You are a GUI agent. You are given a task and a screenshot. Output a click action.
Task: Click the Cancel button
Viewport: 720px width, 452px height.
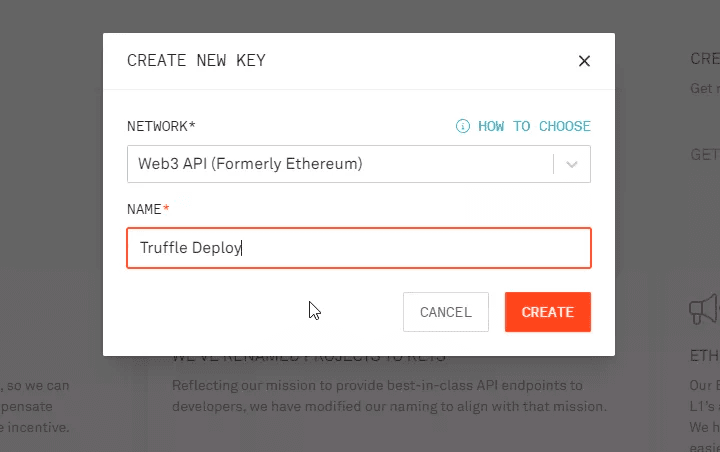(x=445, y=312)
